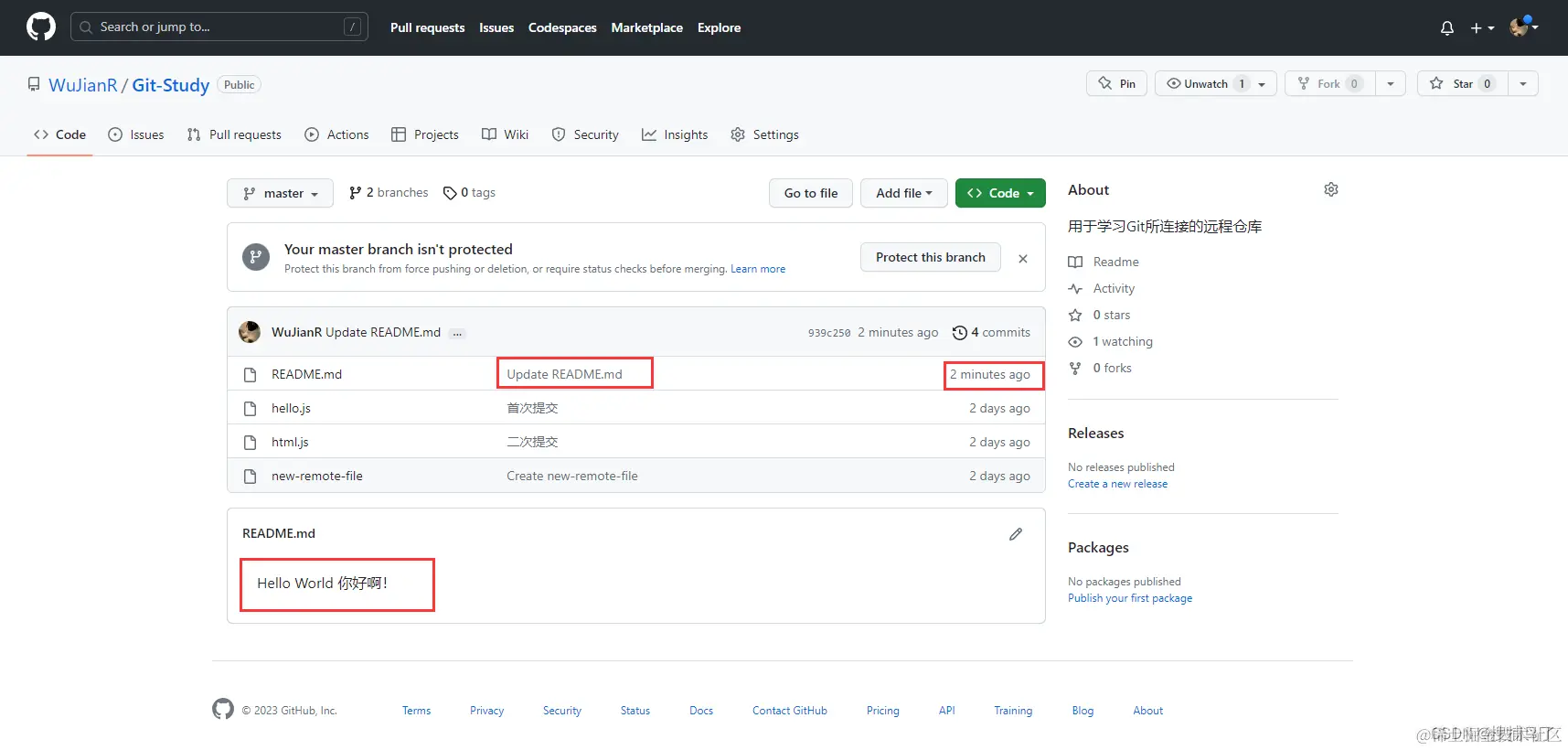
Task: Open Projects tab
Action: click(425, 134)
